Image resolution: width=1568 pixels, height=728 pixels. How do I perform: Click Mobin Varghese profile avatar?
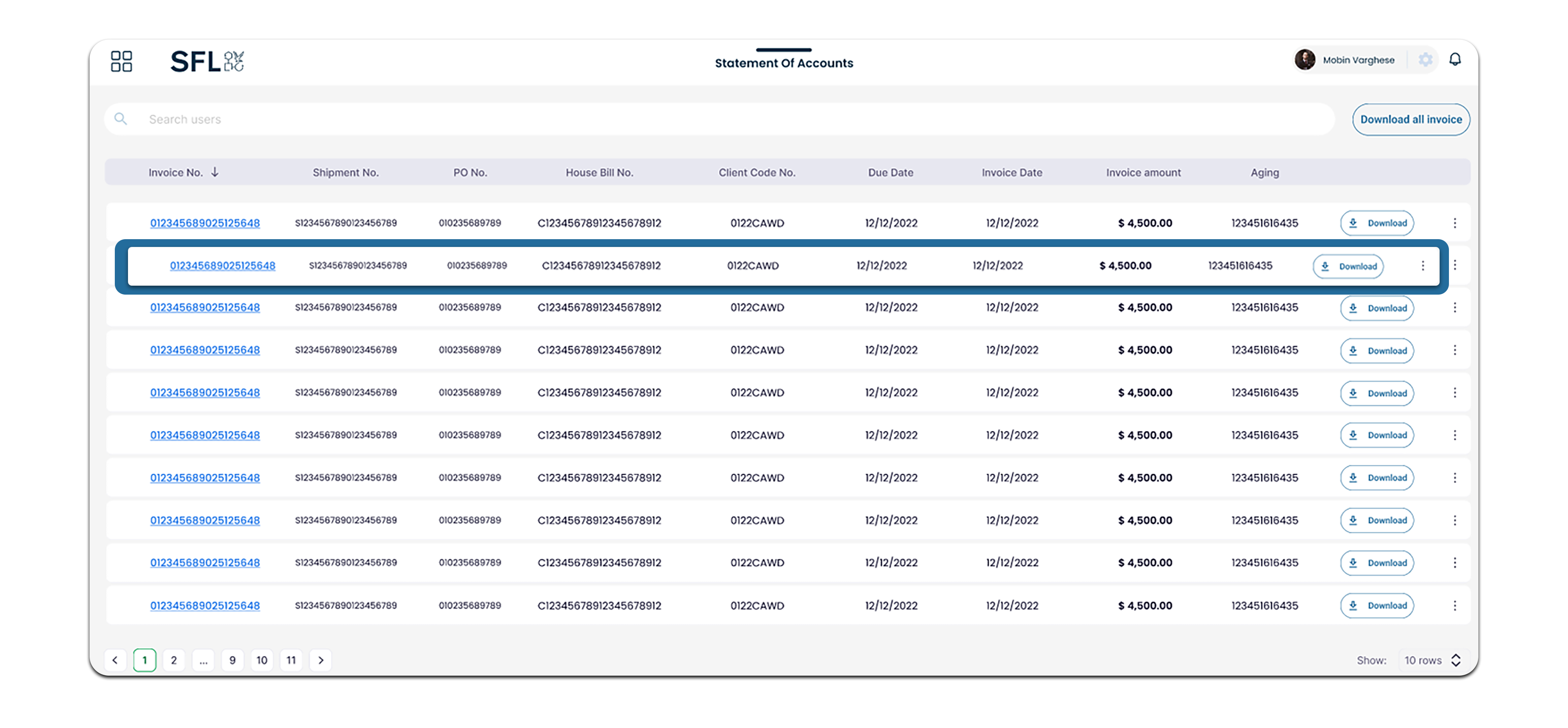(1305, 60)
